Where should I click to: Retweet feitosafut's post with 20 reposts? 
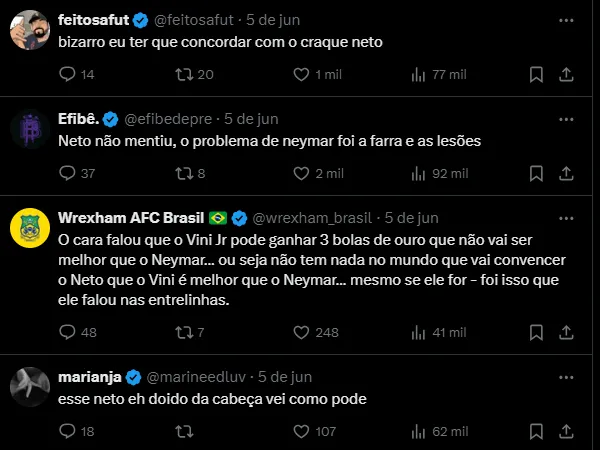pyautogui.click(x=183, y=74)
